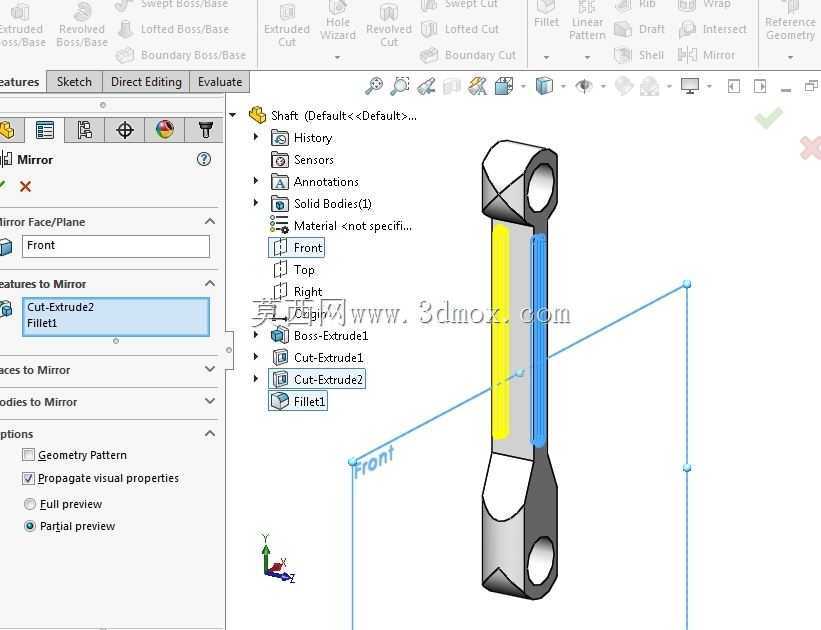The height and width of the screenshot is (630, 821).
Task: Click the Fillet tool
Action: (x=546, y=16)
